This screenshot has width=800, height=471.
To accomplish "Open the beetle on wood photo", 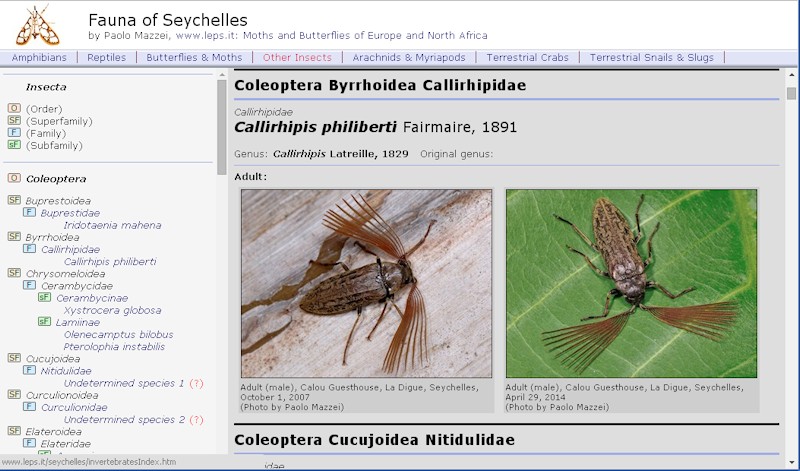I will (366, 283).
